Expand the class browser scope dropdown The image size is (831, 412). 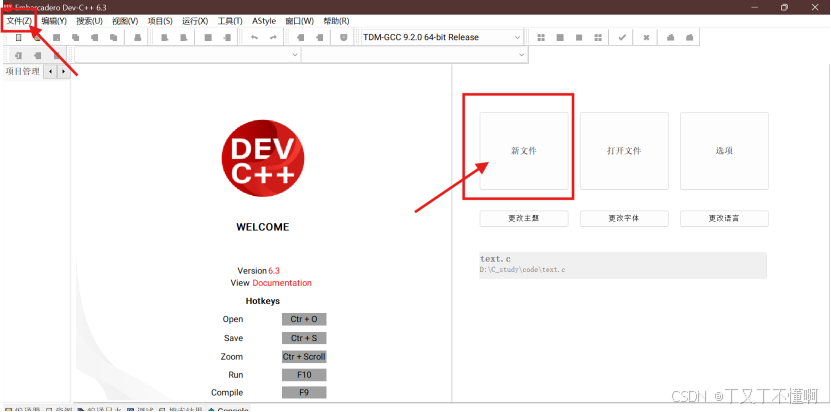pyautogui.click(x=187, y=55)
